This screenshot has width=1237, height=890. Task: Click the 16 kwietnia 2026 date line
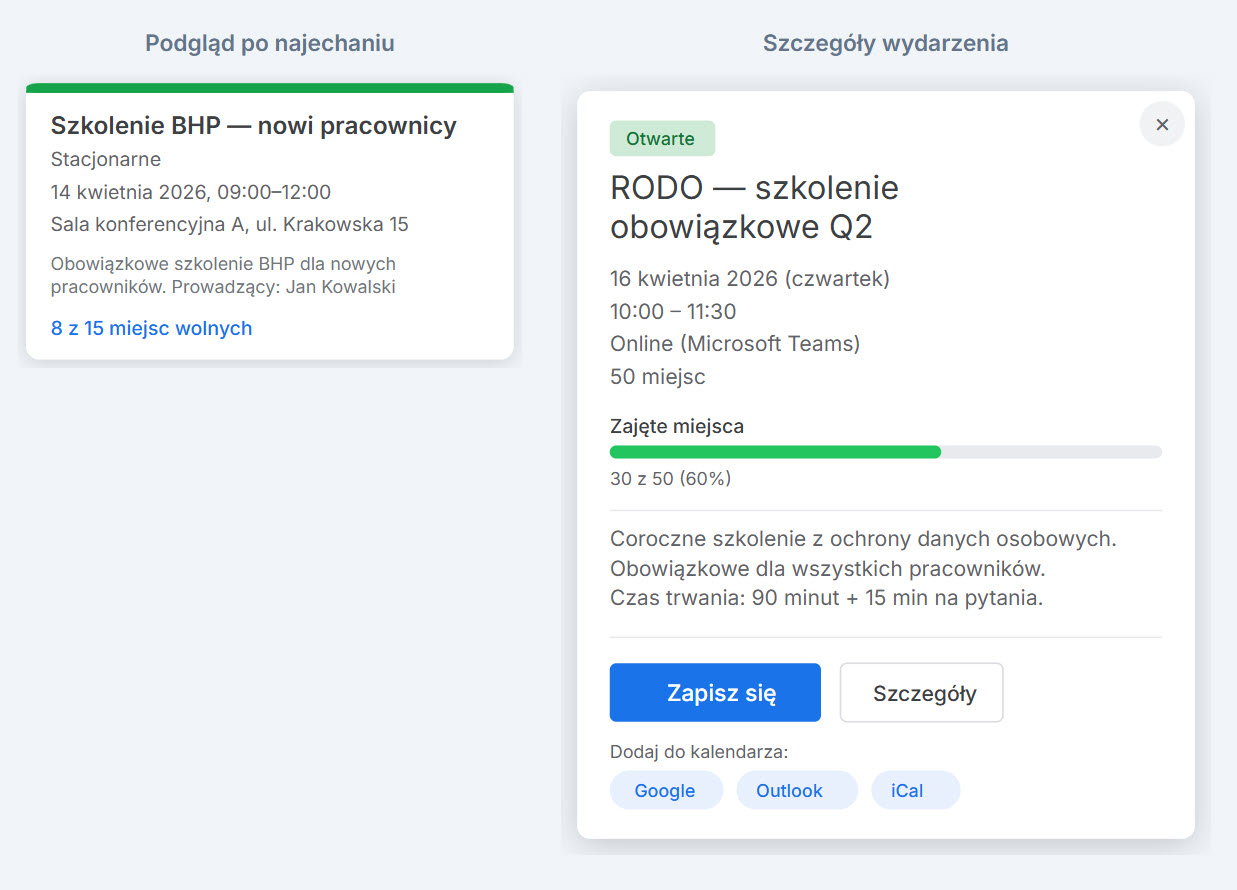[x=749, y=278]
